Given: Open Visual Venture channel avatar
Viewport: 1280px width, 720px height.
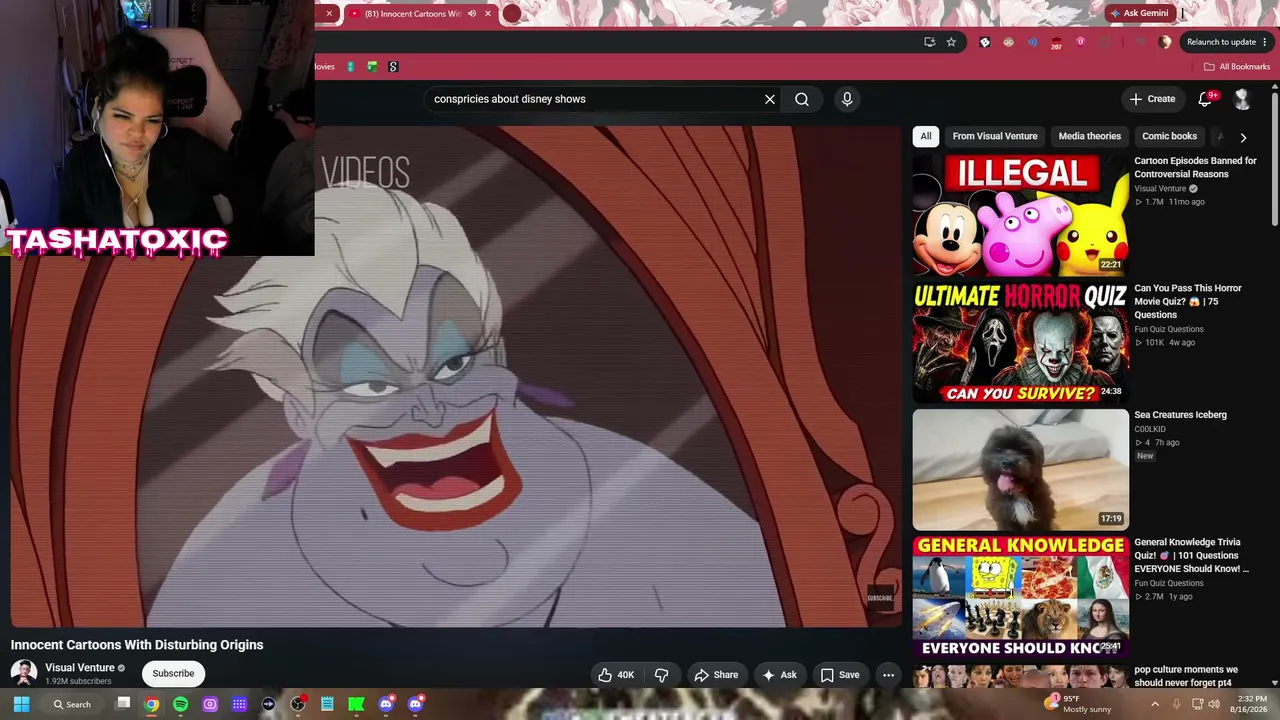Looking at the screenshot, I should tap(24, 673).
